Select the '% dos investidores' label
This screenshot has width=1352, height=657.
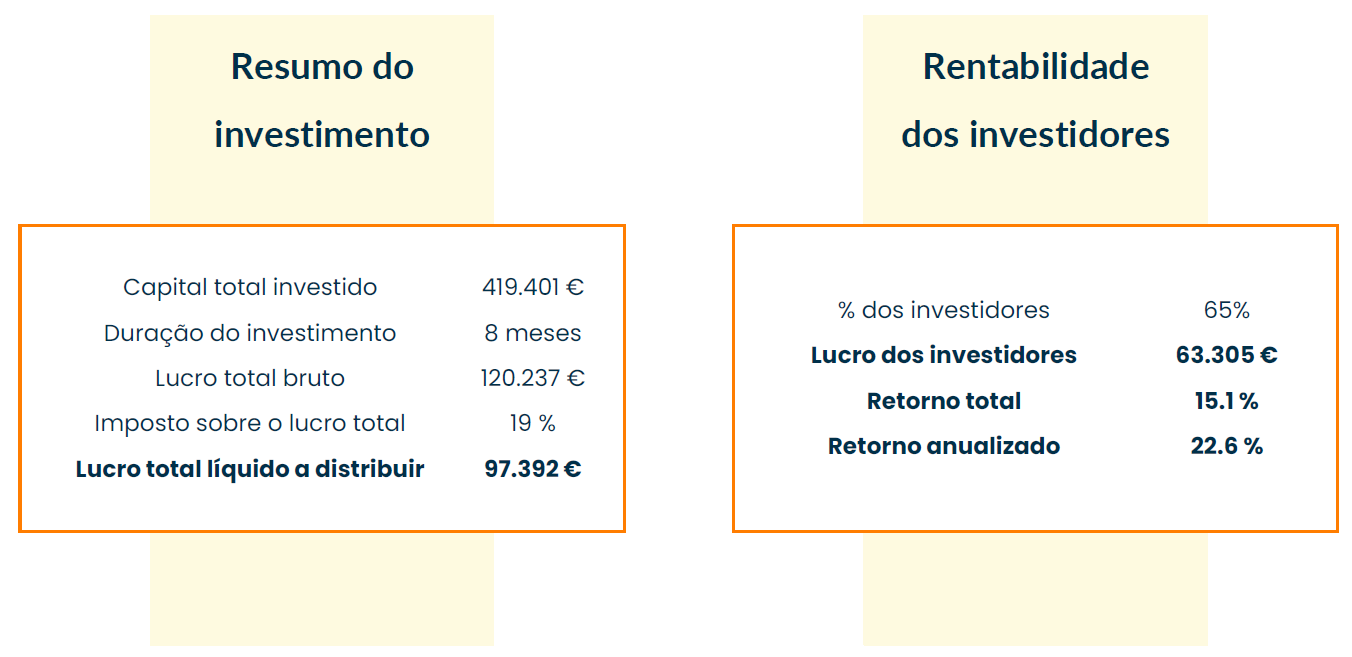coord(943,310)
